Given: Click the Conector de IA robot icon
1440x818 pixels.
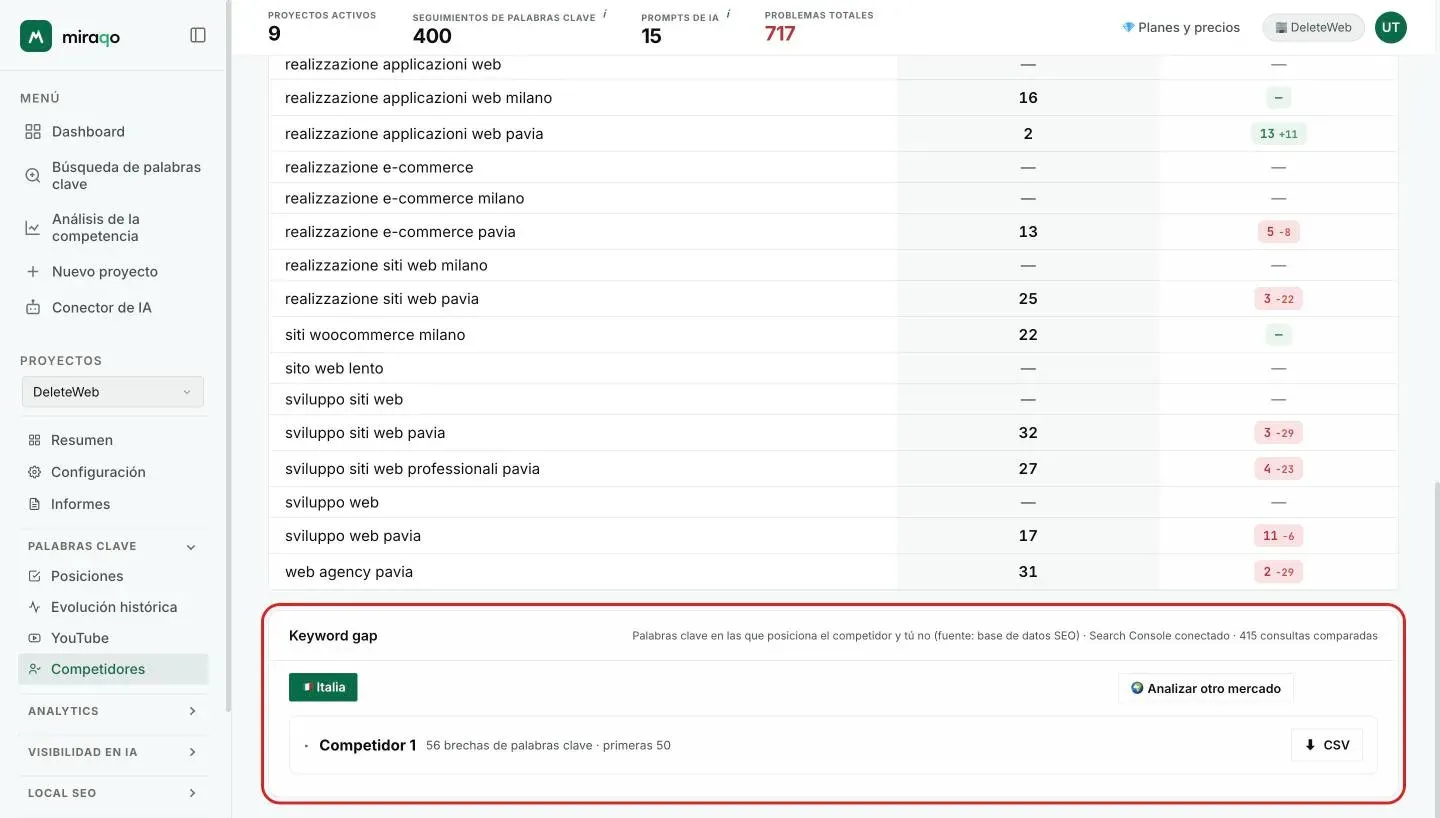Looking at the screenshot, I should coord(33,308).
